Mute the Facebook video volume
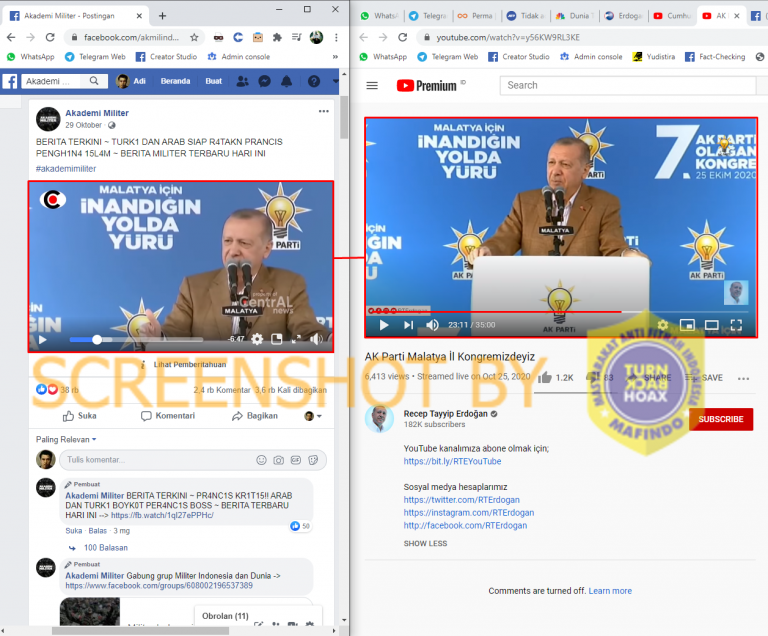The height and width of the screenshot is (636, 768). [316, 339]
